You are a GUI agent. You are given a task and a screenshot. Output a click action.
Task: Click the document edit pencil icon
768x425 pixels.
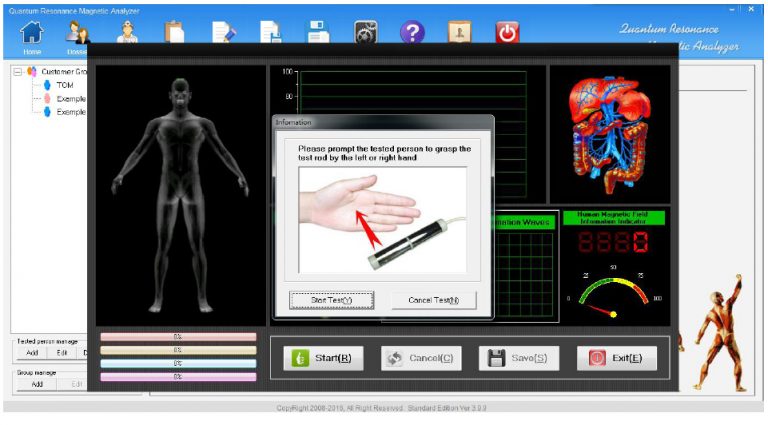click(x=223, y=33)
